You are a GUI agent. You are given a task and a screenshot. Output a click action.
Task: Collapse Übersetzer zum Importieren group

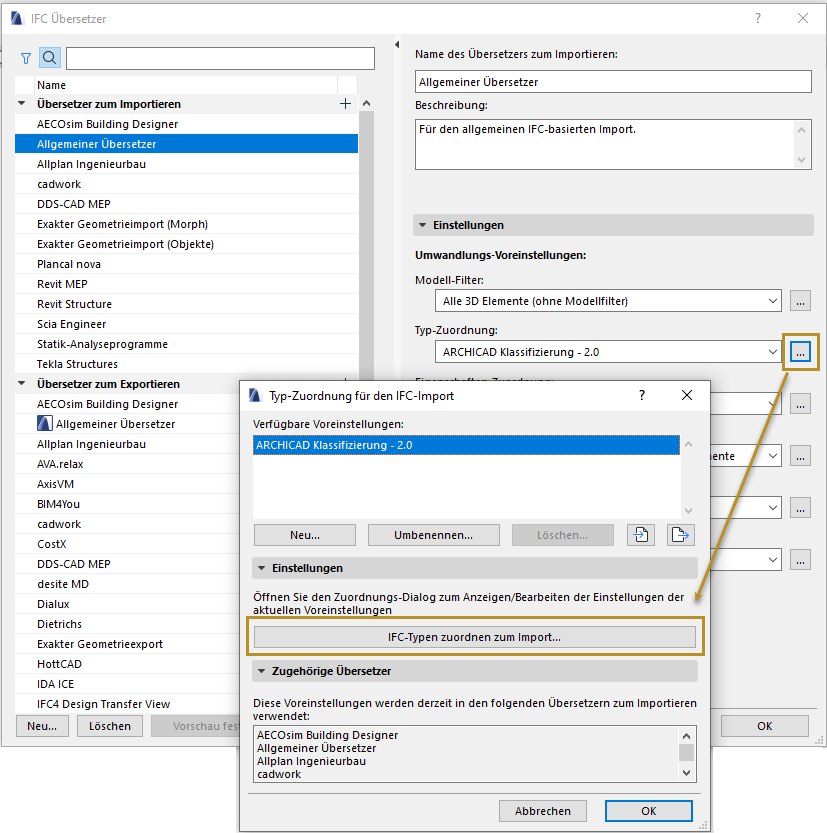22,104
